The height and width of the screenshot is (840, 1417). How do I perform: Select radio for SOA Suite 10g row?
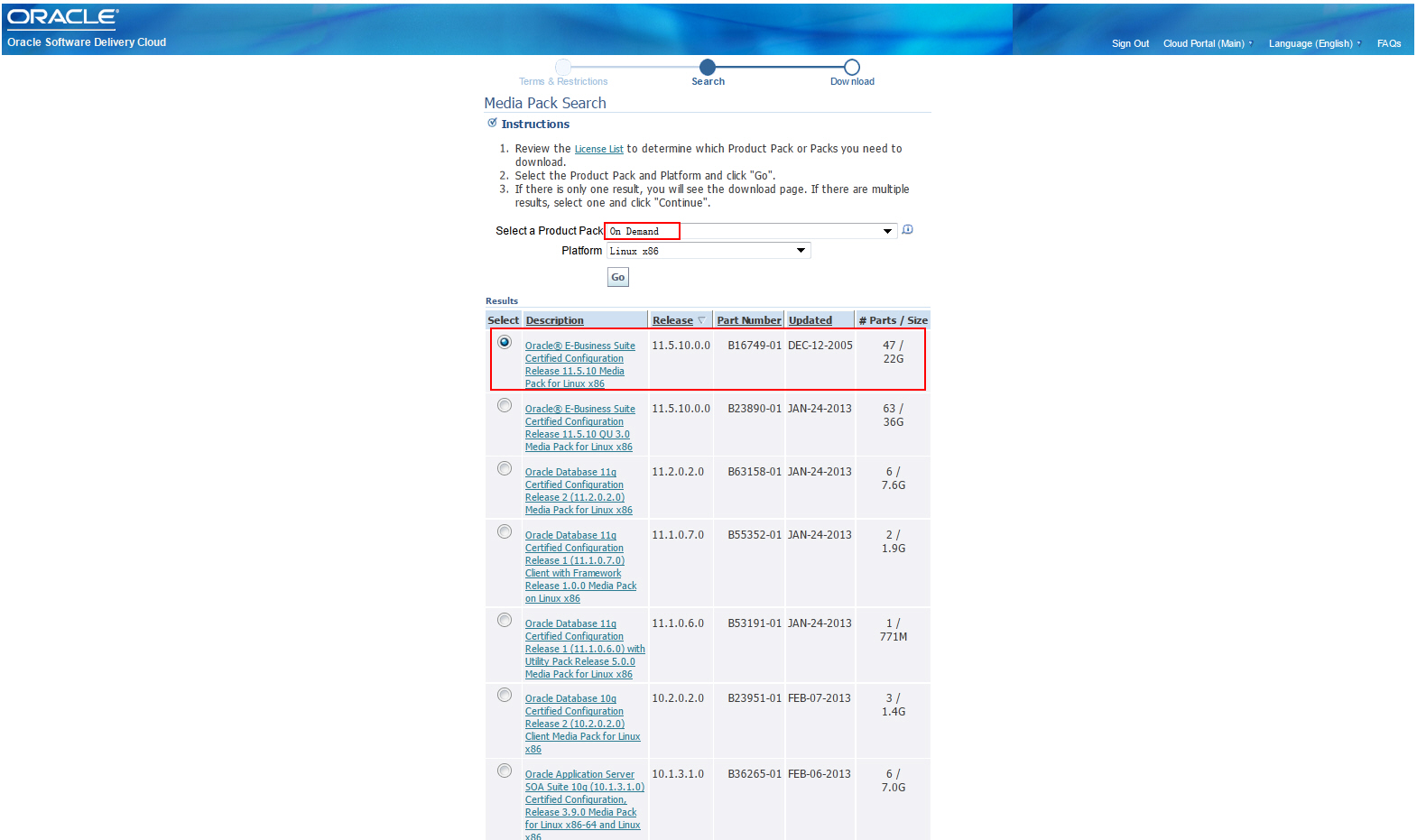point(505,771)
